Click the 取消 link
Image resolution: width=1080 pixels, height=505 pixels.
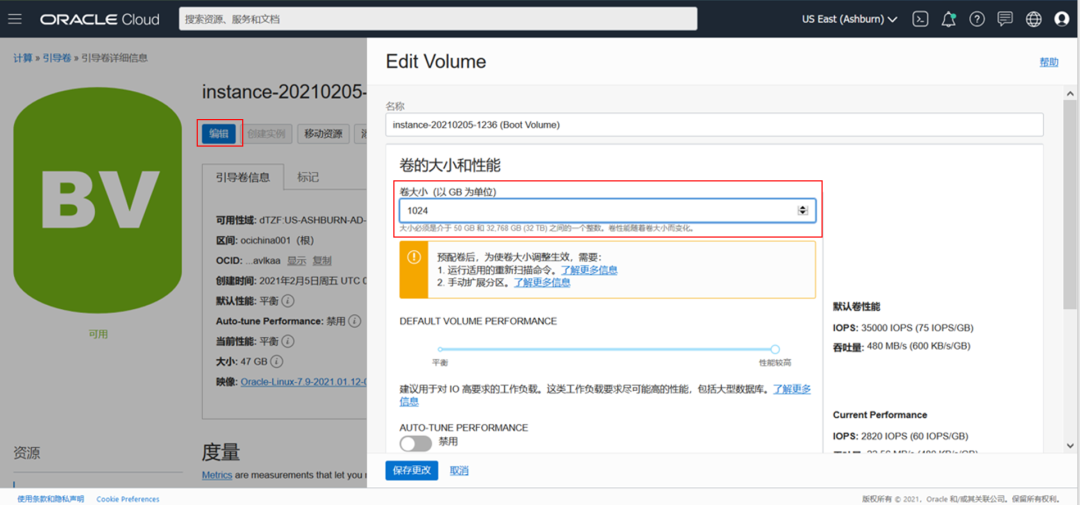click(459, 471)
